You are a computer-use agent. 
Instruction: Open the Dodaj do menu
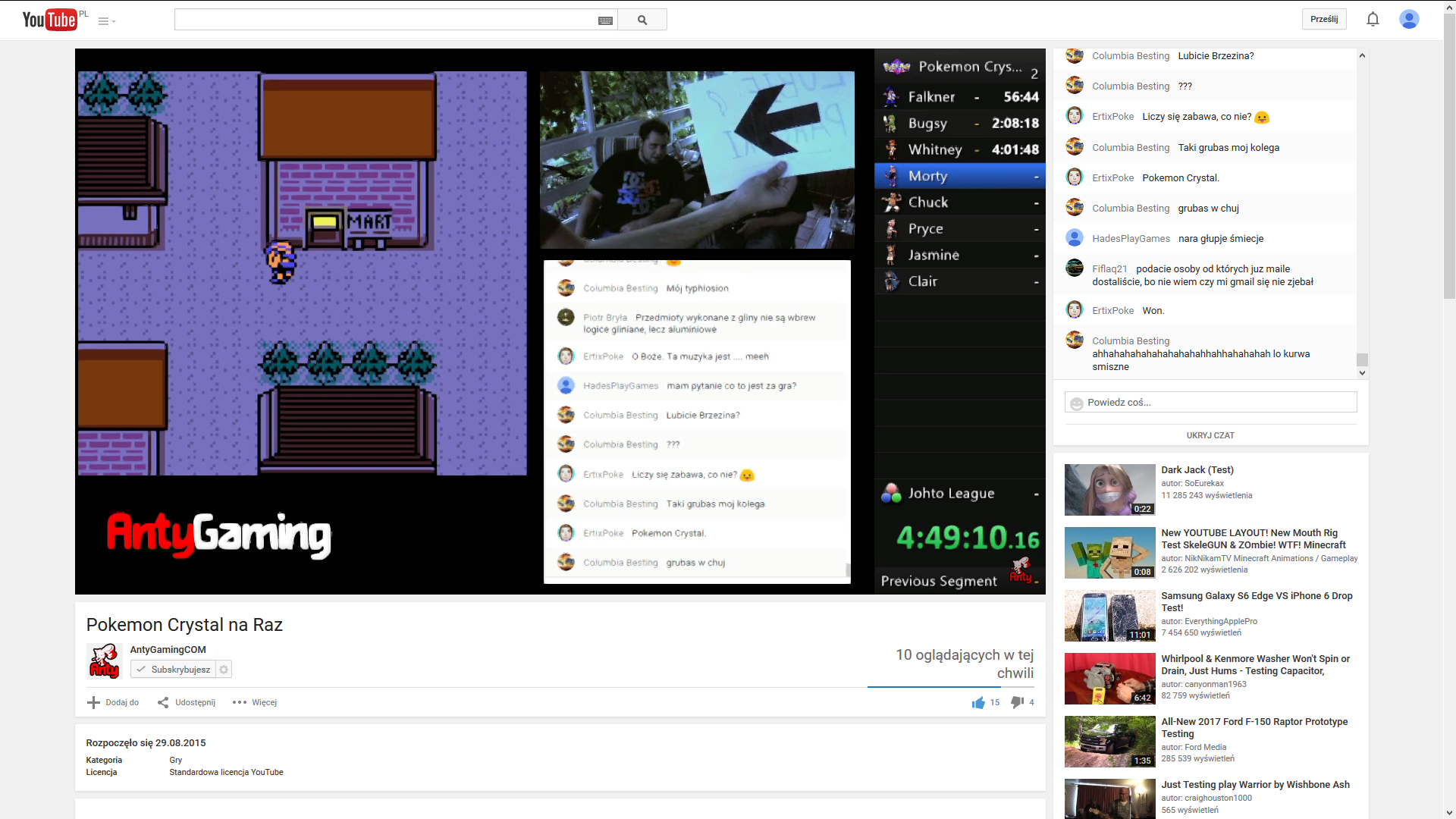114,702
